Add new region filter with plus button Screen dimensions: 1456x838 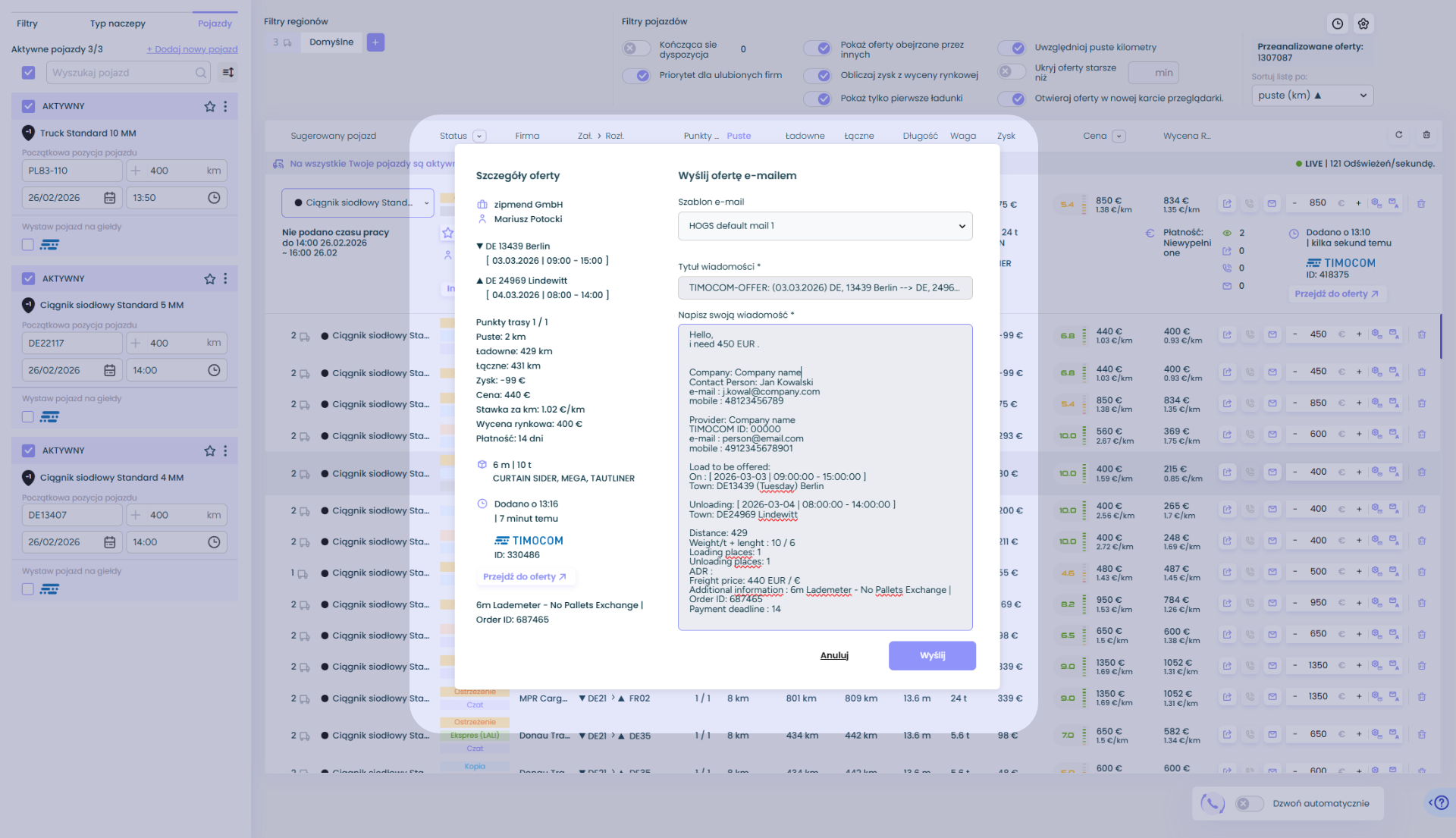click(x=375, y=42)
